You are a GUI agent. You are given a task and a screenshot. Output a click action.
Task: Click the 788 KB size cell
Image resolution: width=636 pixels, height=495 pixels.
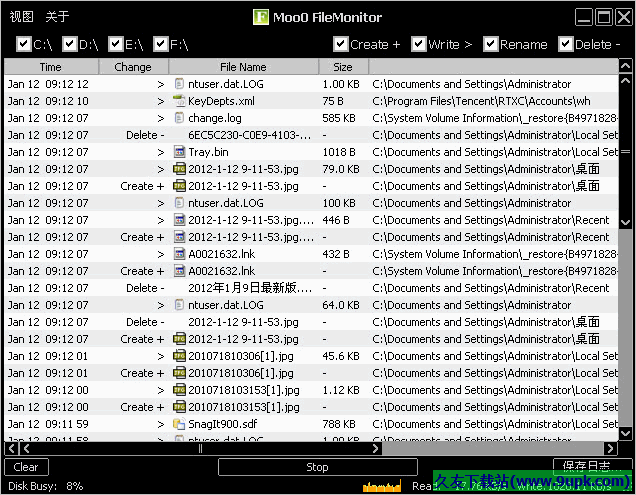339,424
